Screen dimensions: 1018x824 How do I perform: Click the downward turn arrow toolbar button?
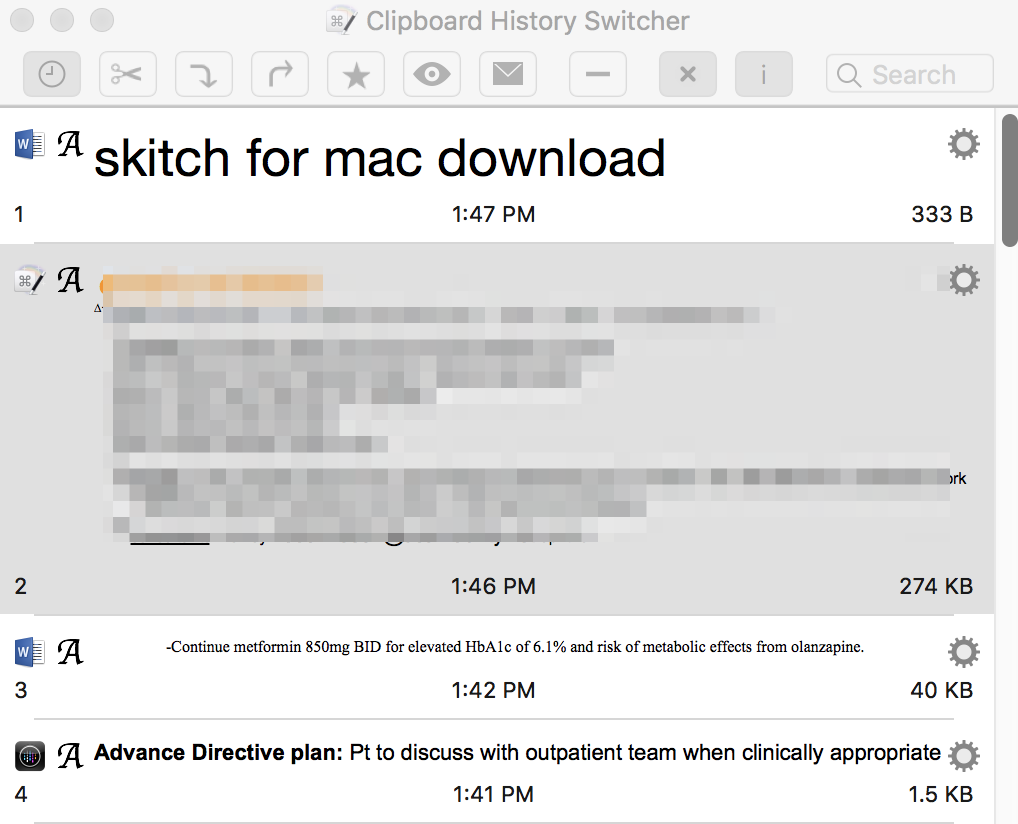click(204, 74)
